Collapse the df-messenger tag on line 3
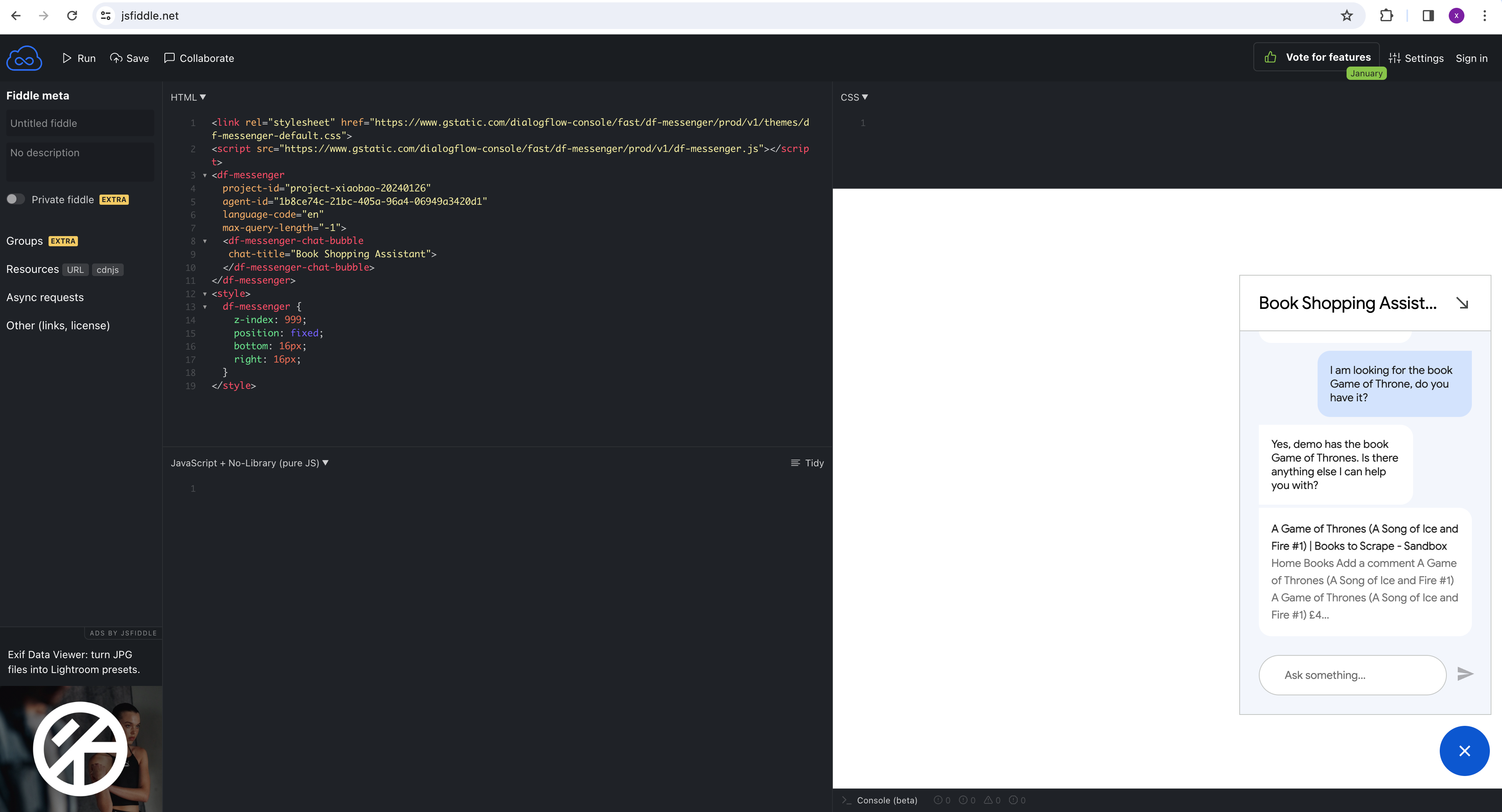The image size is (1502, 812). point(205,175)
